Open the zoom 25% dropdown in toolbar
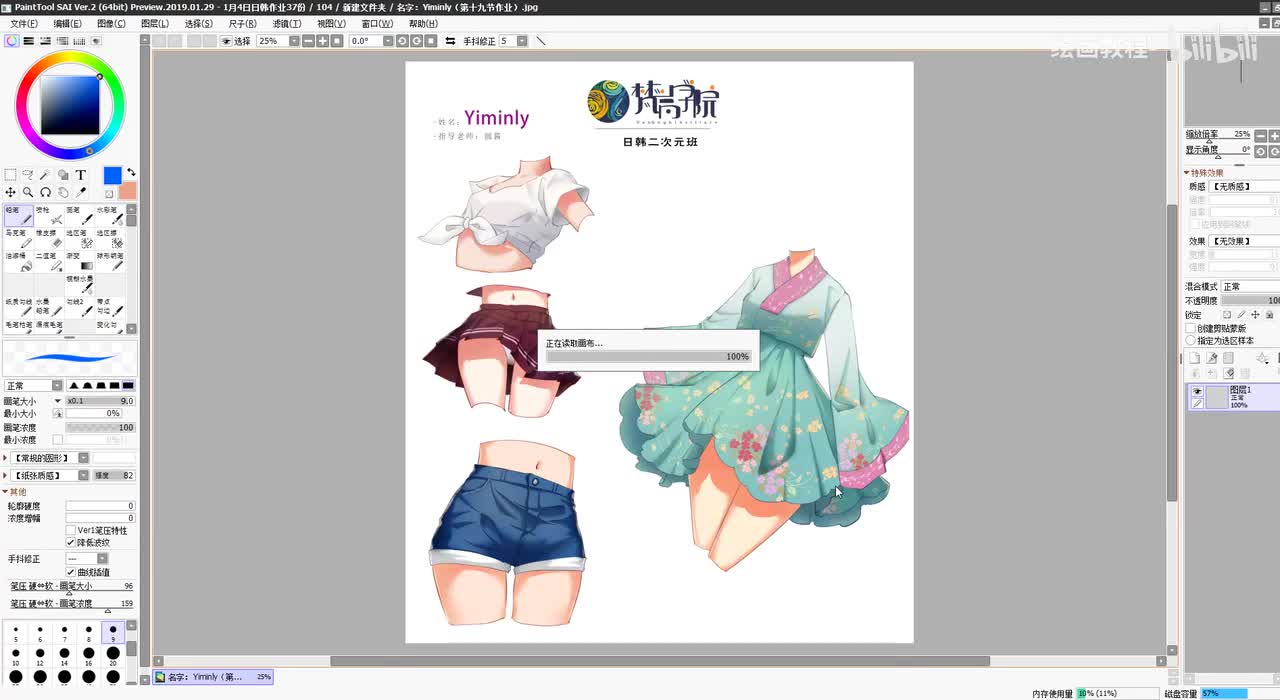Image resolution: width=1280 pixels, height=700 pixels. click(294, 41)
